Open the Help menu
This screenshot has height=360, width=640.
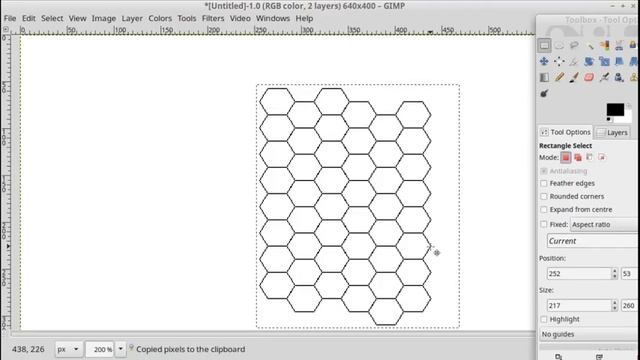pos(304,18)
